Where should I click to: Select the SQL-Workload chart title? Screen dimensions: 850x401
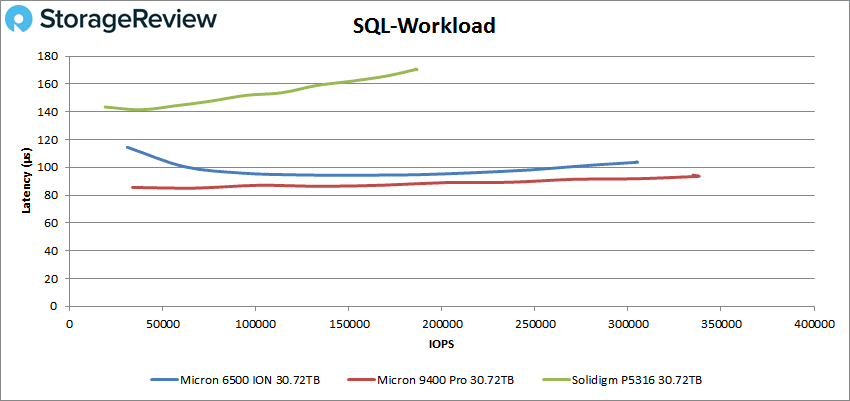425,26
